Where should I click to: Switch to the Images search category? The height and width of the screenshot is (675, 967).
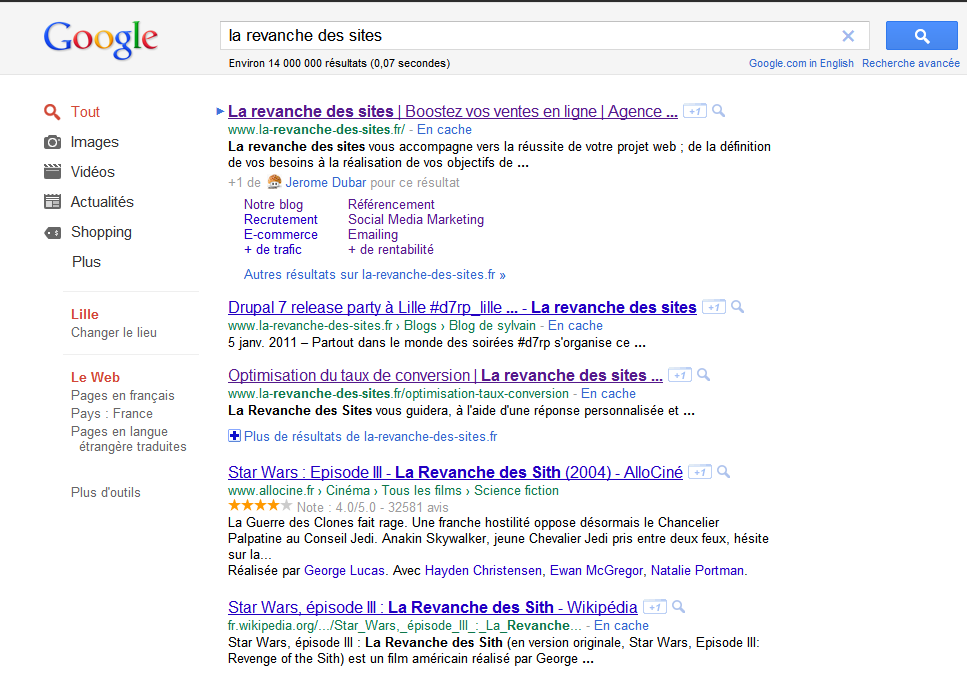point(94,142)
